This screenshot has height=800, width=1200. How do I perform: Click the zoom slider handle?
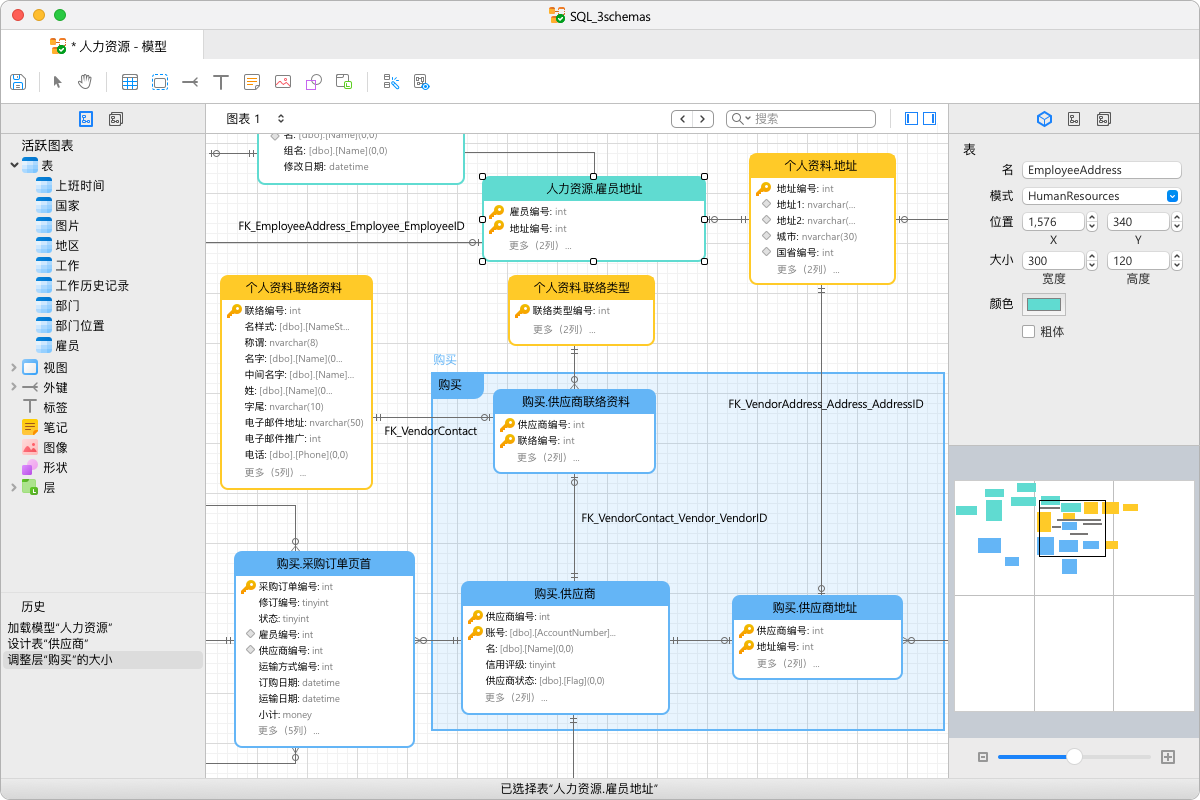1074,757
